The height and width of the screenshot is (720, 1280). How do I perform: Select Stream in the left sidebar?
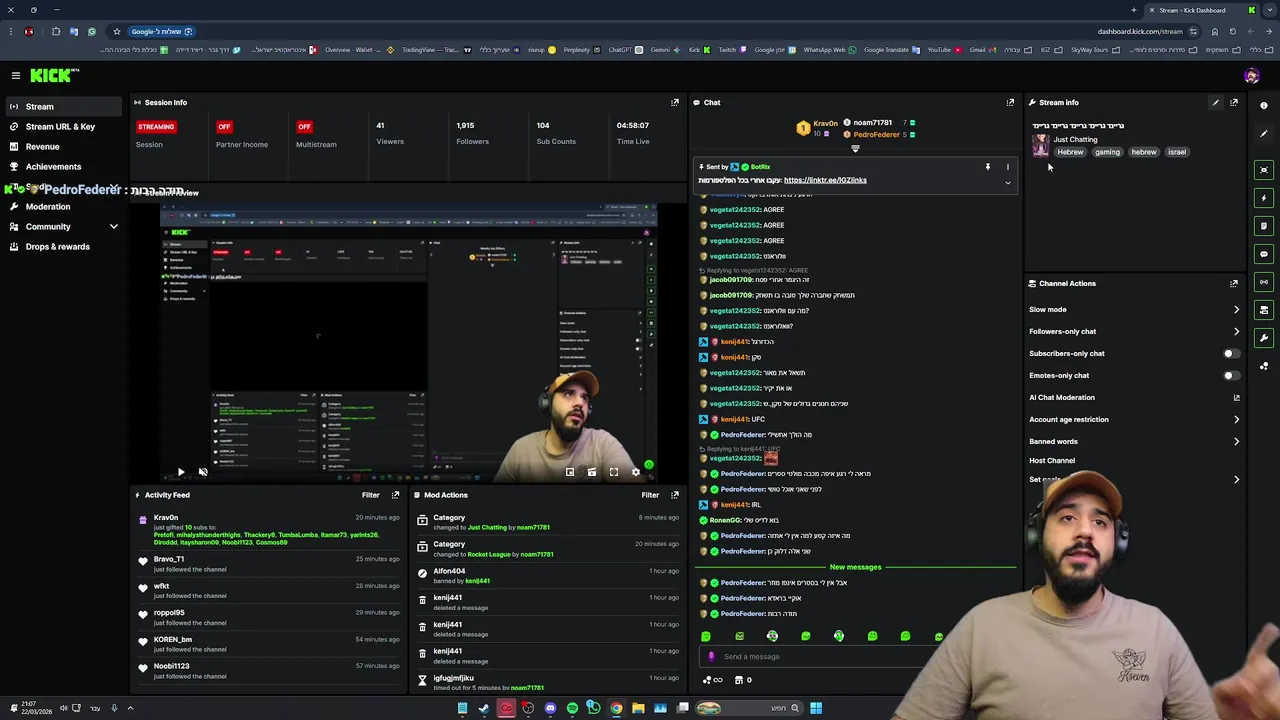(x=64, y=107)
